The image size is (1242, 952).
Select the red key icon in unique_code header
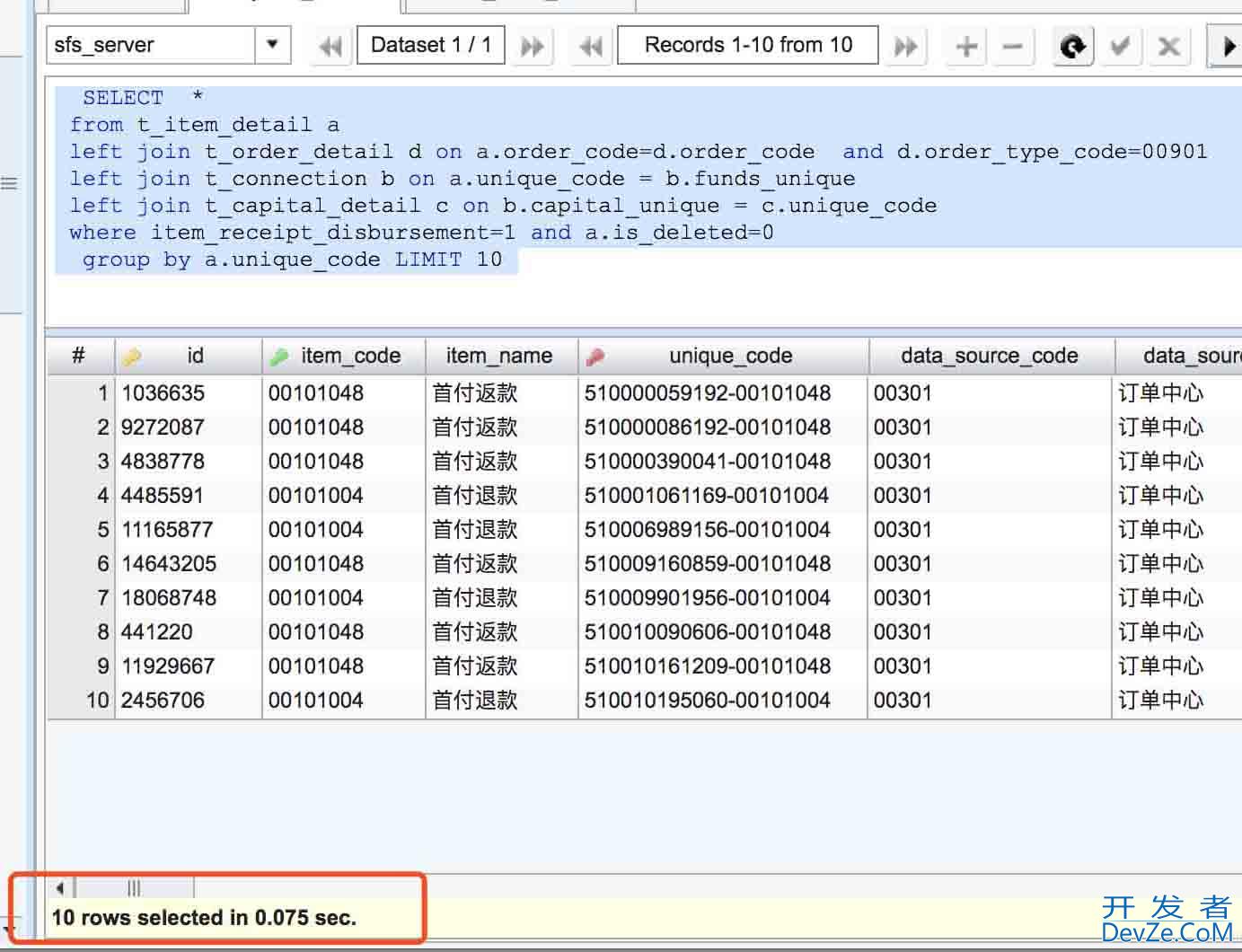click(595, 357)
